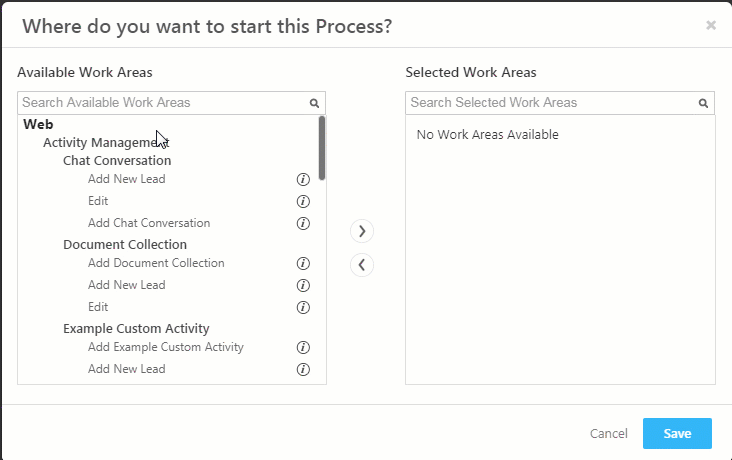The width and height of the screenshot is (732, 460).
Task: Choose Add Chat Conversation work area
Action: tap(149, 223)
